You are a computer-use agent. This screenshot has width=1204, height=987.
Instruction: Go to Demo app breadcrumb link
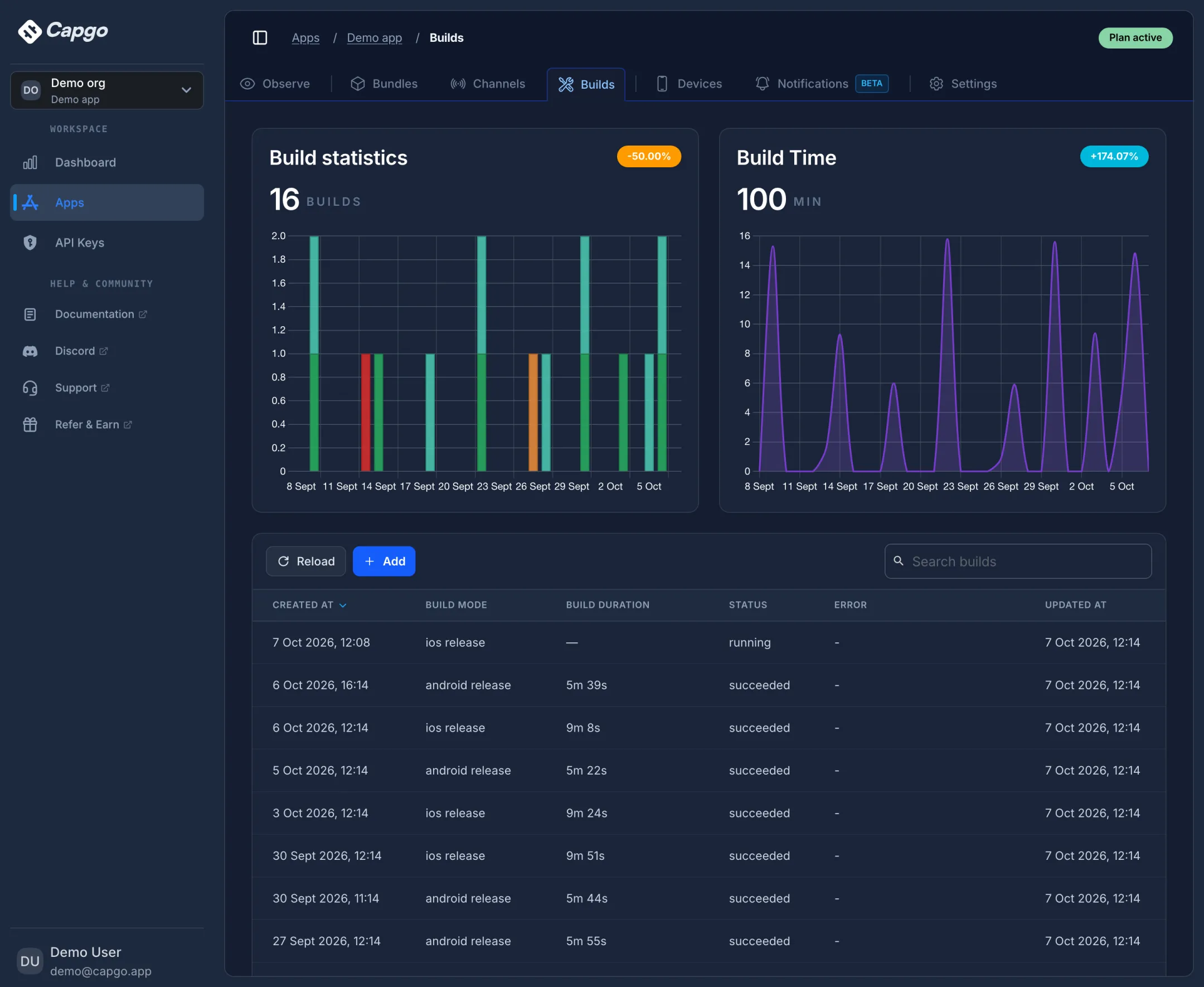click(x=375, y=37)
